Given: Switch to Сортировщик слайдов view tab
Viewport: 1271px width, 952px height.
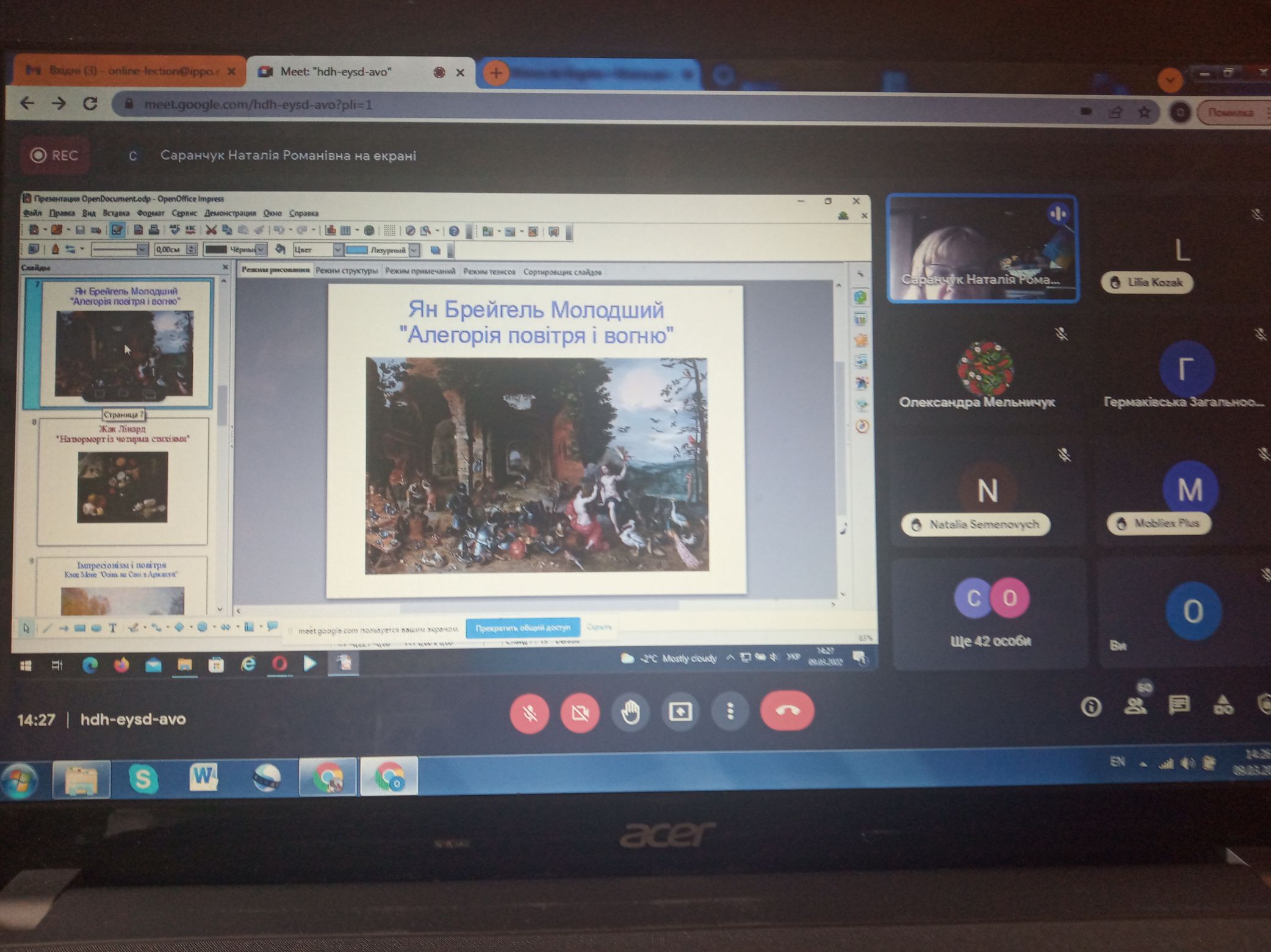Looking at the screenshot, I should (563, 272).
